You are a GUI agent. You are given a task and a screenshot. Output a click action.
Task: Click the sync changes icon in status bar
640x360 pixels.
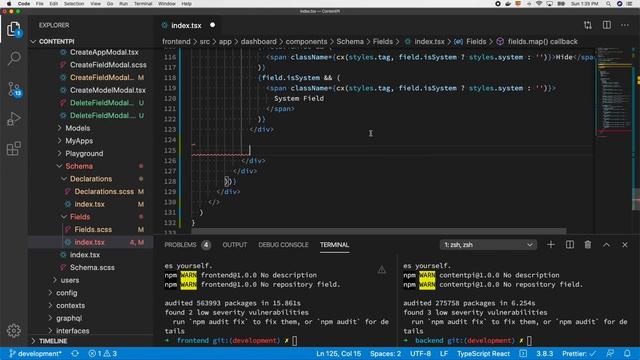(x=75, y=353)
